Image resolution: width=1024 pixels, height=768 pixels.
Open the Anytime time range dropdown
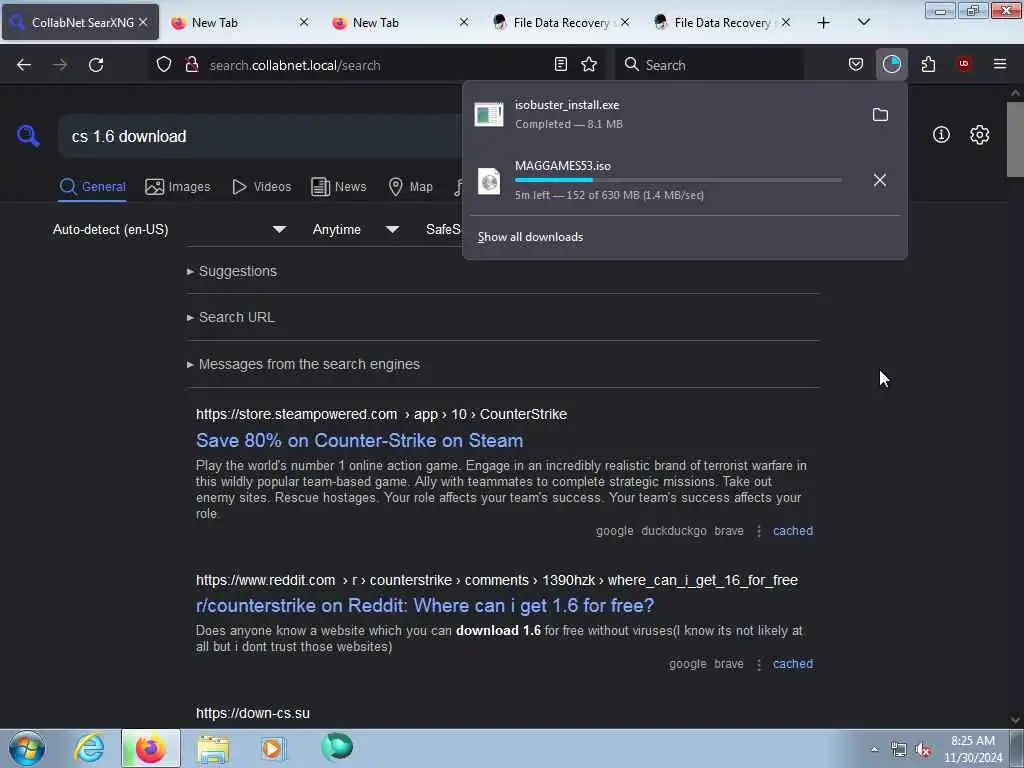[355, 229]
